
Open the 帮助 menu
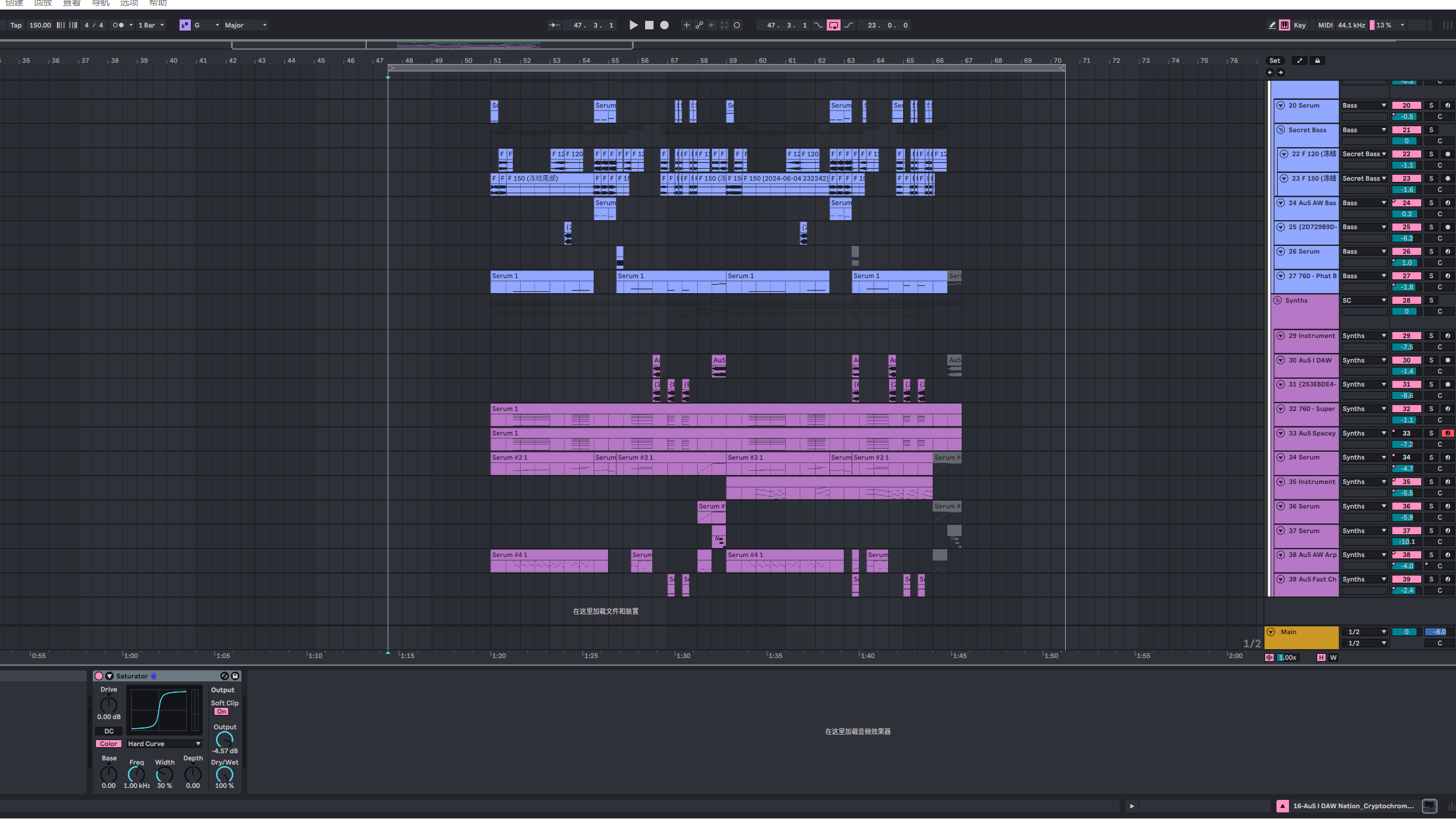(x=158, y=3)
